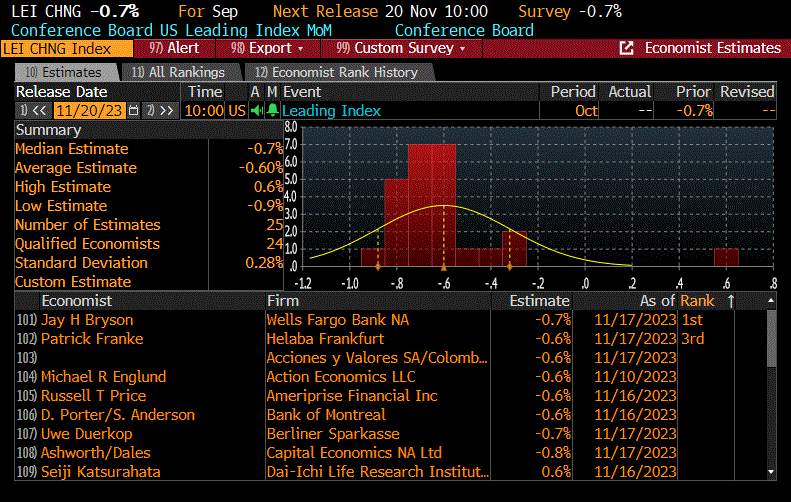Click the 11/20/23 release date field
Viewport: 791px width, 502px height.
(x=89, y=110)
